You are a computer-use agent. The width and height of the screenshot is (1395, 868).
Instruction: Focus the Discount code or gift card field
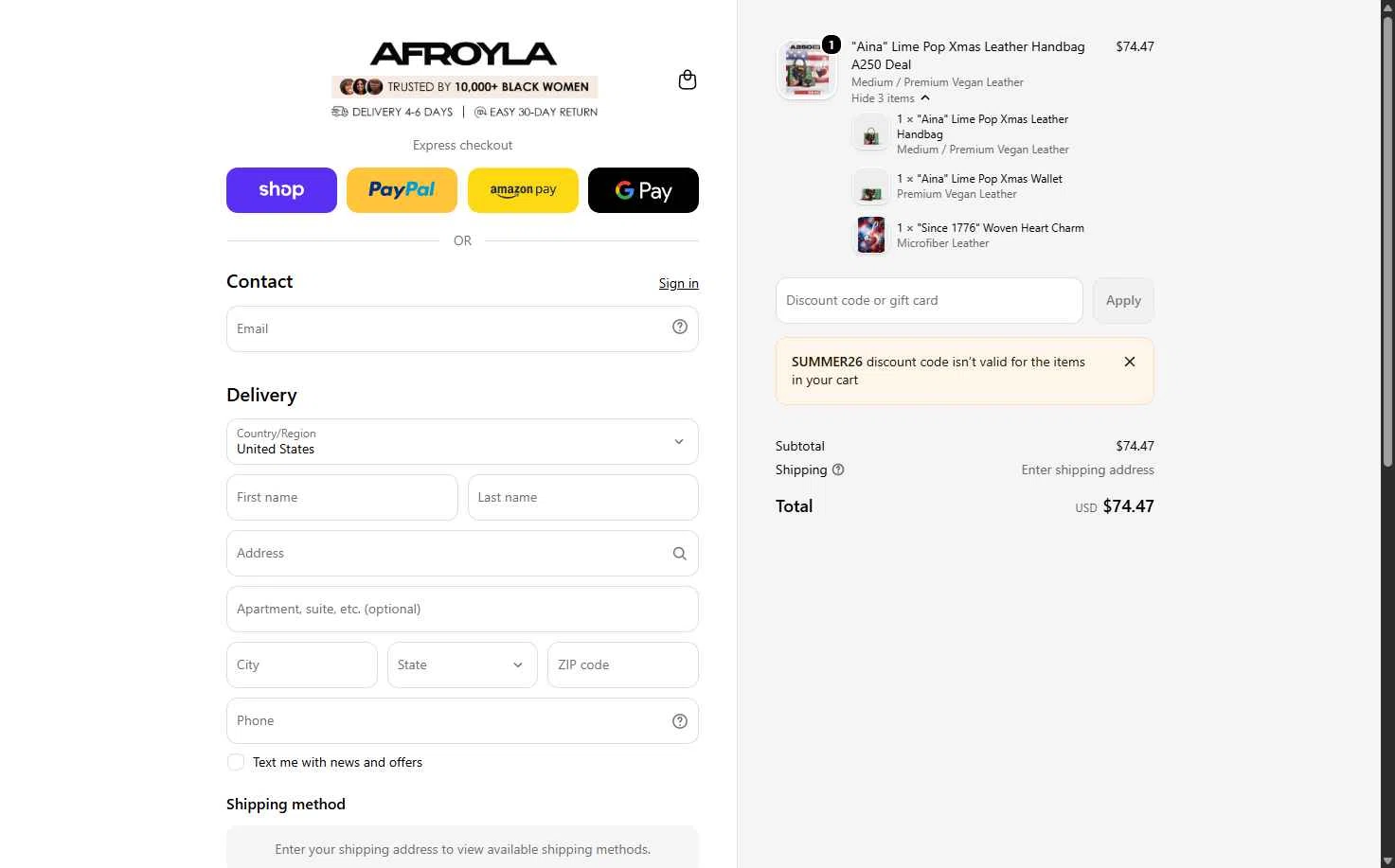[929, 301]
